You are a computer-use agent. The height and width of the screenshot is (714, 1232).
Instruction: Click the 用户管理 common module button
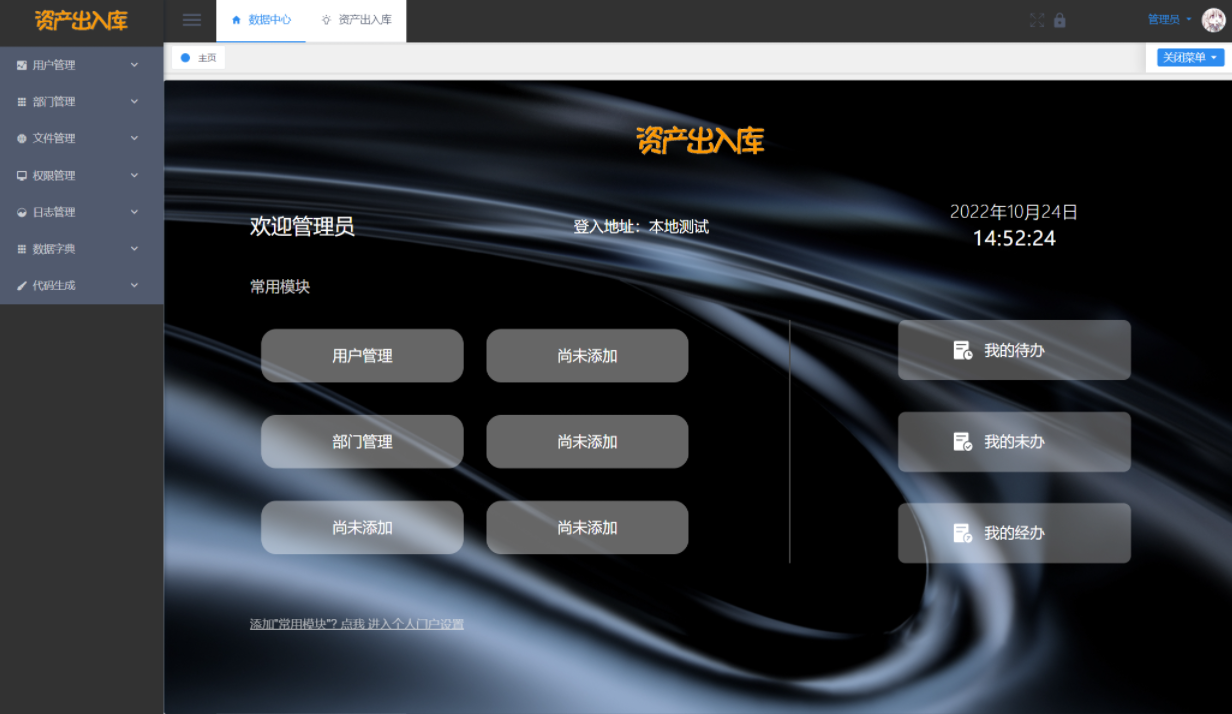(362, 356)
